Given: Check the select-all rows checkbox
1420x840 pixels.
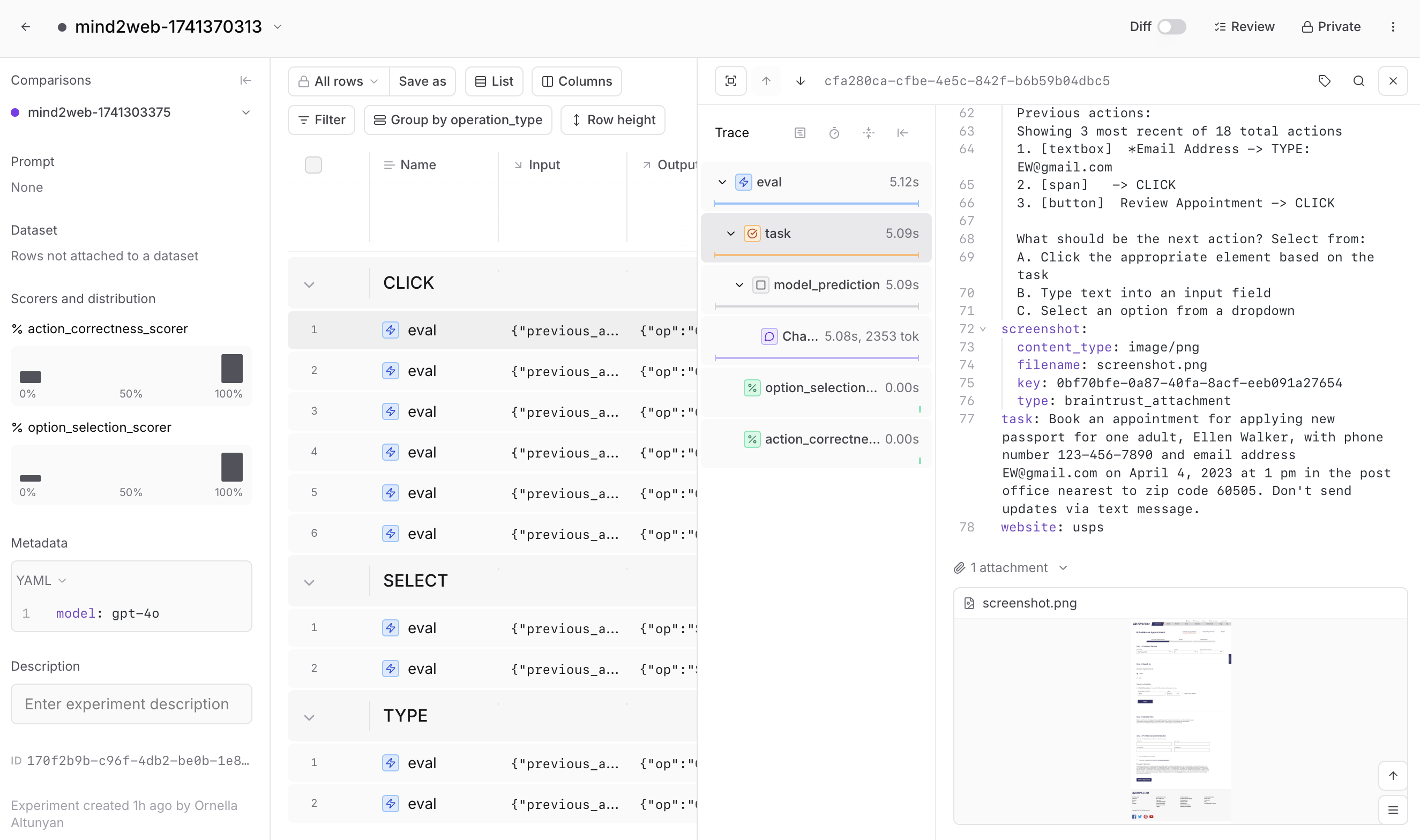Looking at the screenshot, I should (313, 164).
